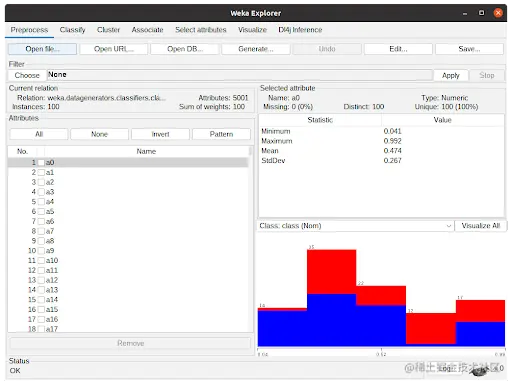Viewport: 512px width, 385px height.
Task: Click the Generate... button
Action: (256, 49)
